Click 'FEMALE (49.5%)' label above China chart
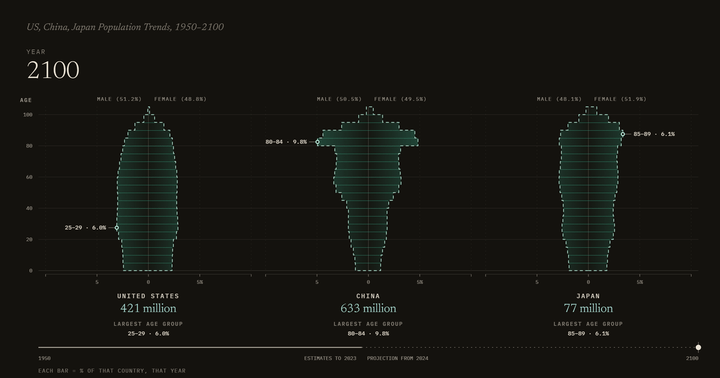This screenshot has height=378, width=720. [x=400, y=99]
